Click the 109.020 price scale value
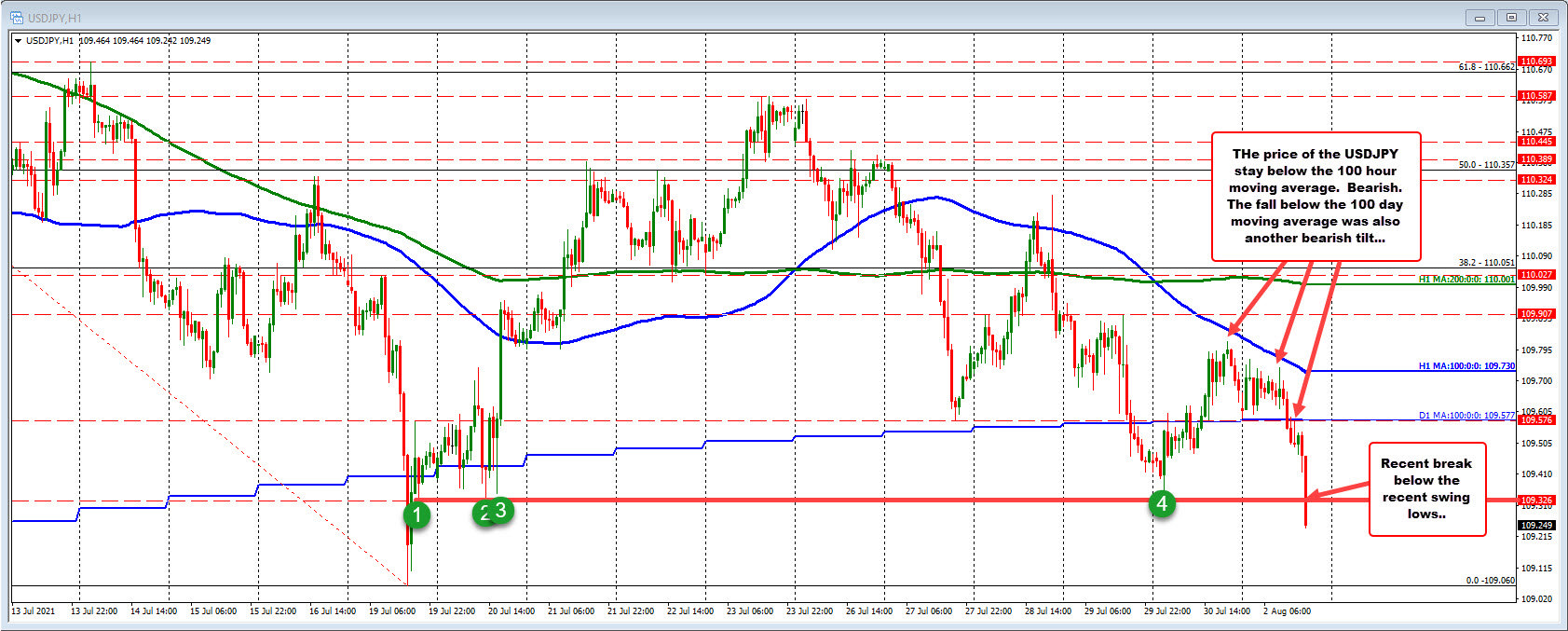Image resolution: width=1568 pixels, height=631 pixels. (1536, 599)
